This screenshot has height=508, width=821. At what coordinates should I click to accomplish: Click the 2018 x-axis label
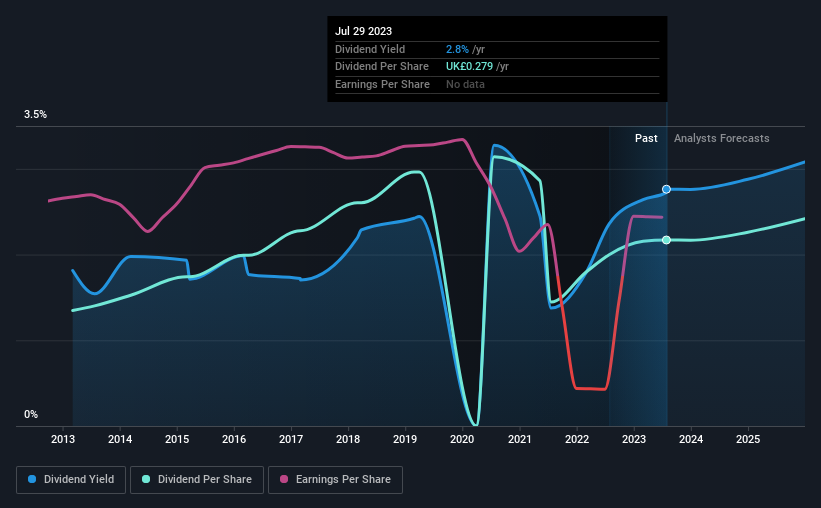point(348,439)
